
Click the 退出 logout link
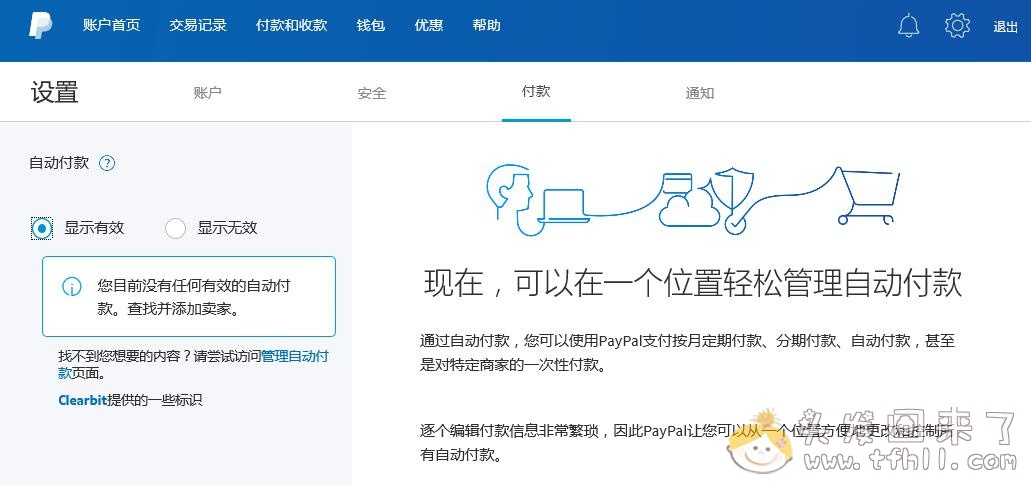click(x=1005, y=27)
